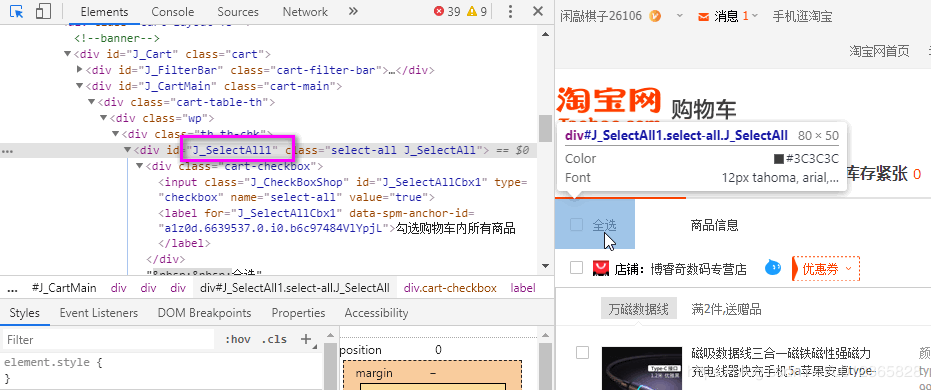Viewport: 931px width, 390px height.
Task: Add new style rule with plus icon
Action: pyautogui.click(x=306, y=339)
